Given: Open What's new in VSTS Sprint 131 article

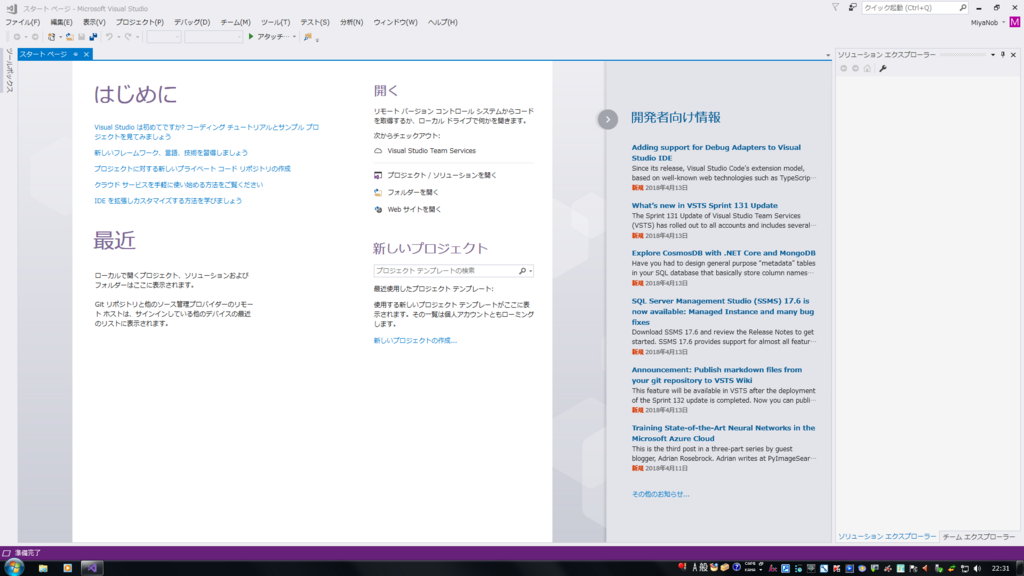Looking at the screenshot, I should click(x=705, y=206).
